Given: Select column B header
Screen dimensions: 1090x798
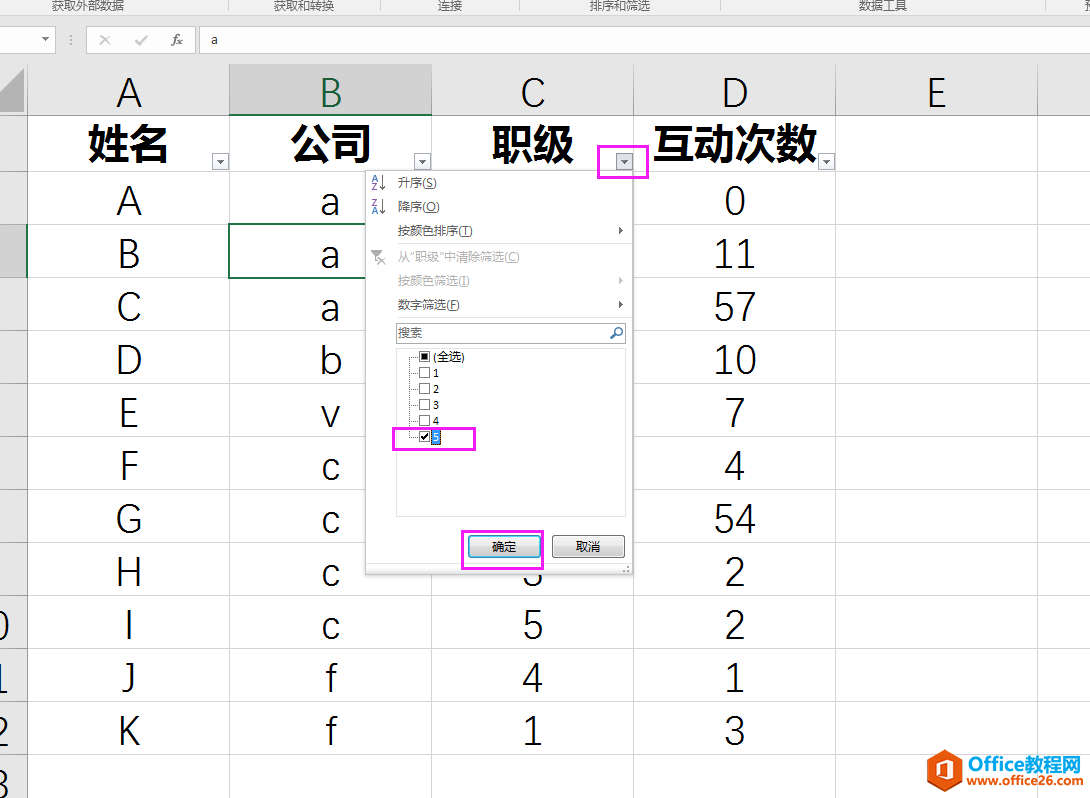Looking at the screenshot, I should coord(330,91).
